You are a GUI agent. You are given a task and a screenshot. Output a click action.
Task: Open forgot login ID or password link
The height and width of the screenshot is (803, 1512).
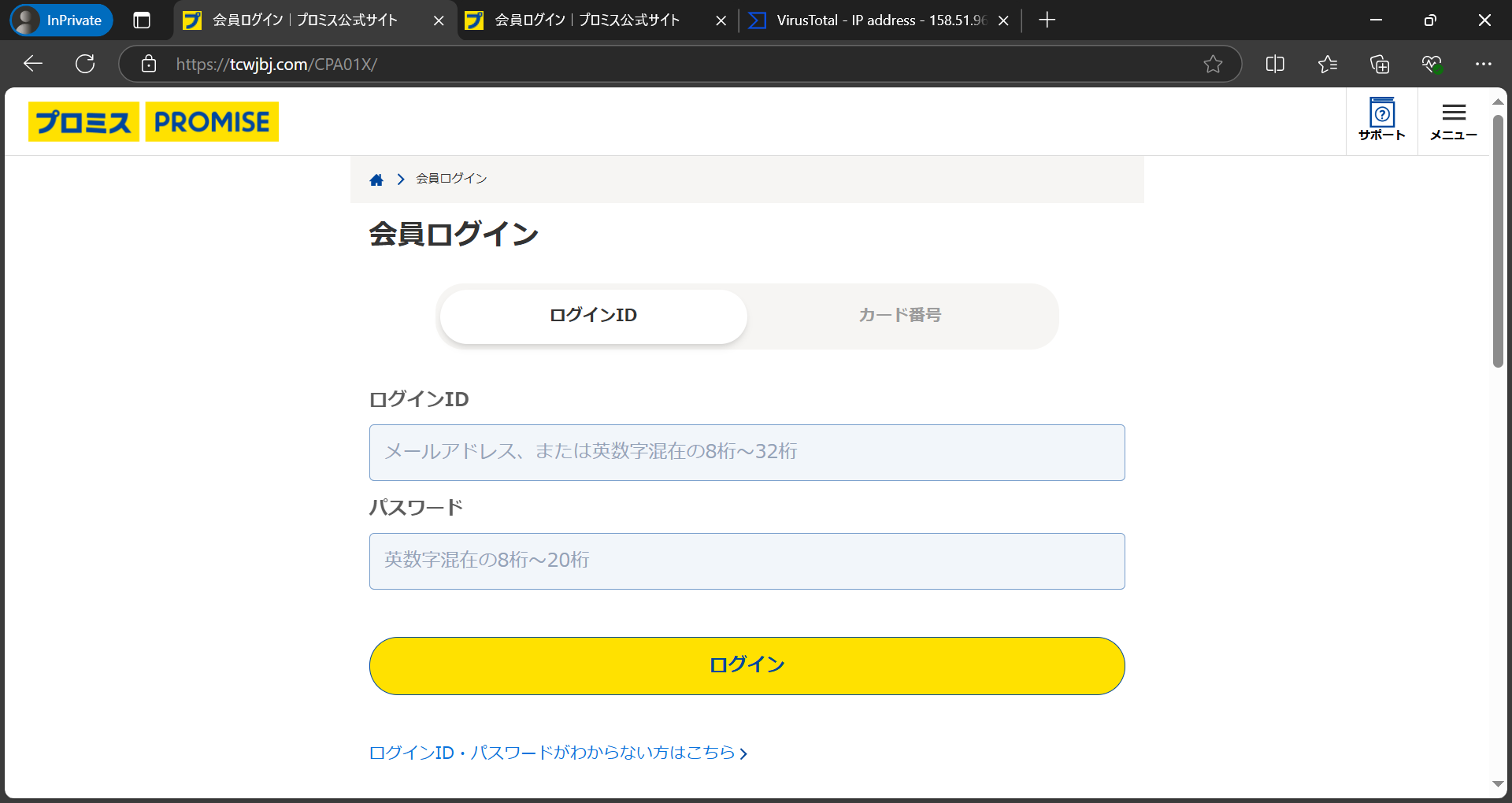(558, 753)
